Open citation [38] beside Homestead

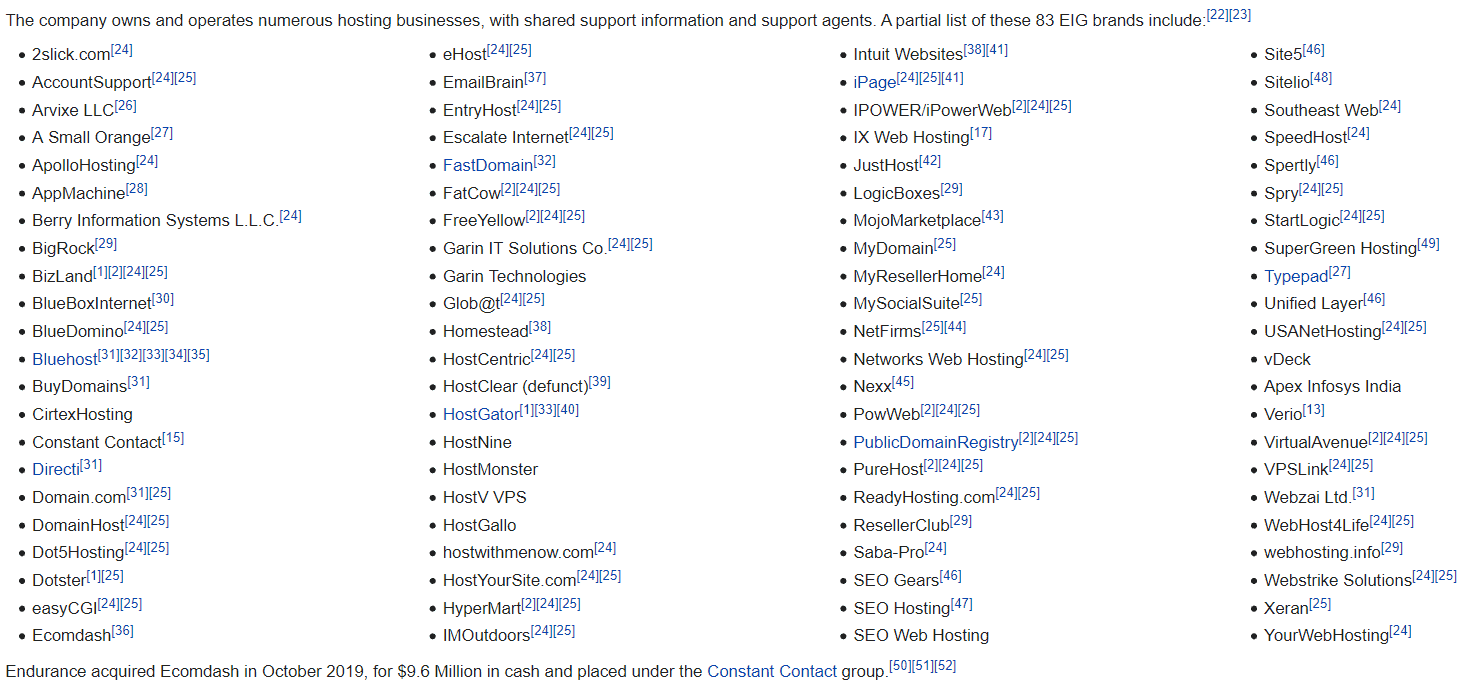coord(540,327)
